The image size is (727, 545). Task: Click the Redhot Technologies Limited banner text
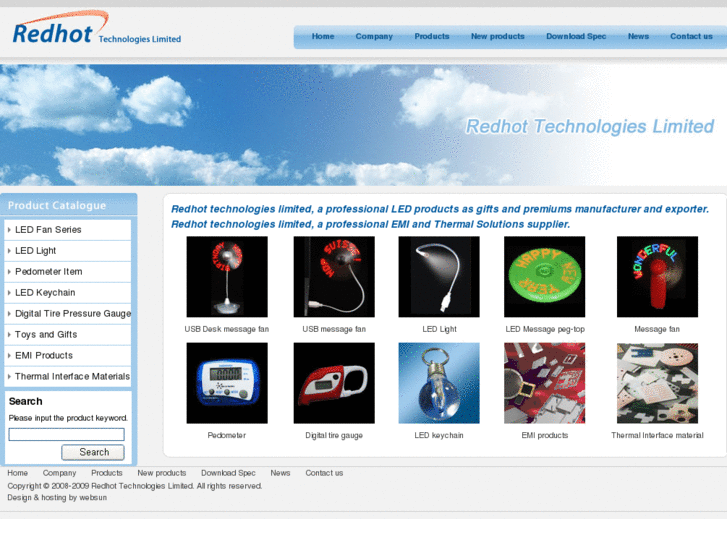pos(590,126)
